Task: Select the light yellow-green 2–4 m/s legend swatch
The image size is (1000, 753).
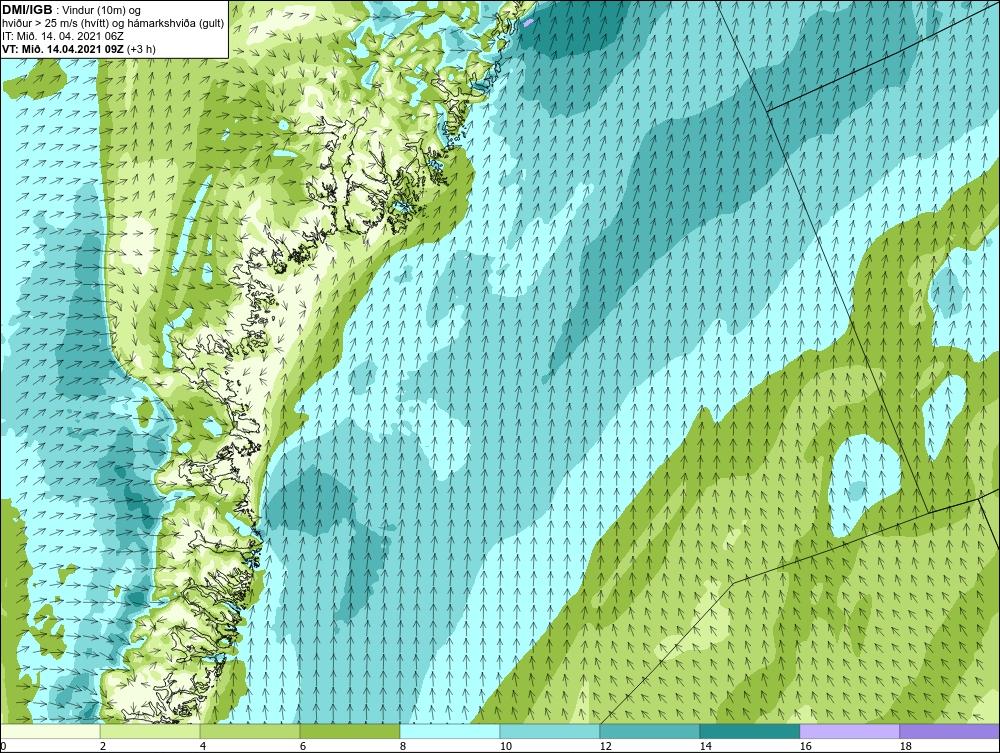Action: (150, 731)
